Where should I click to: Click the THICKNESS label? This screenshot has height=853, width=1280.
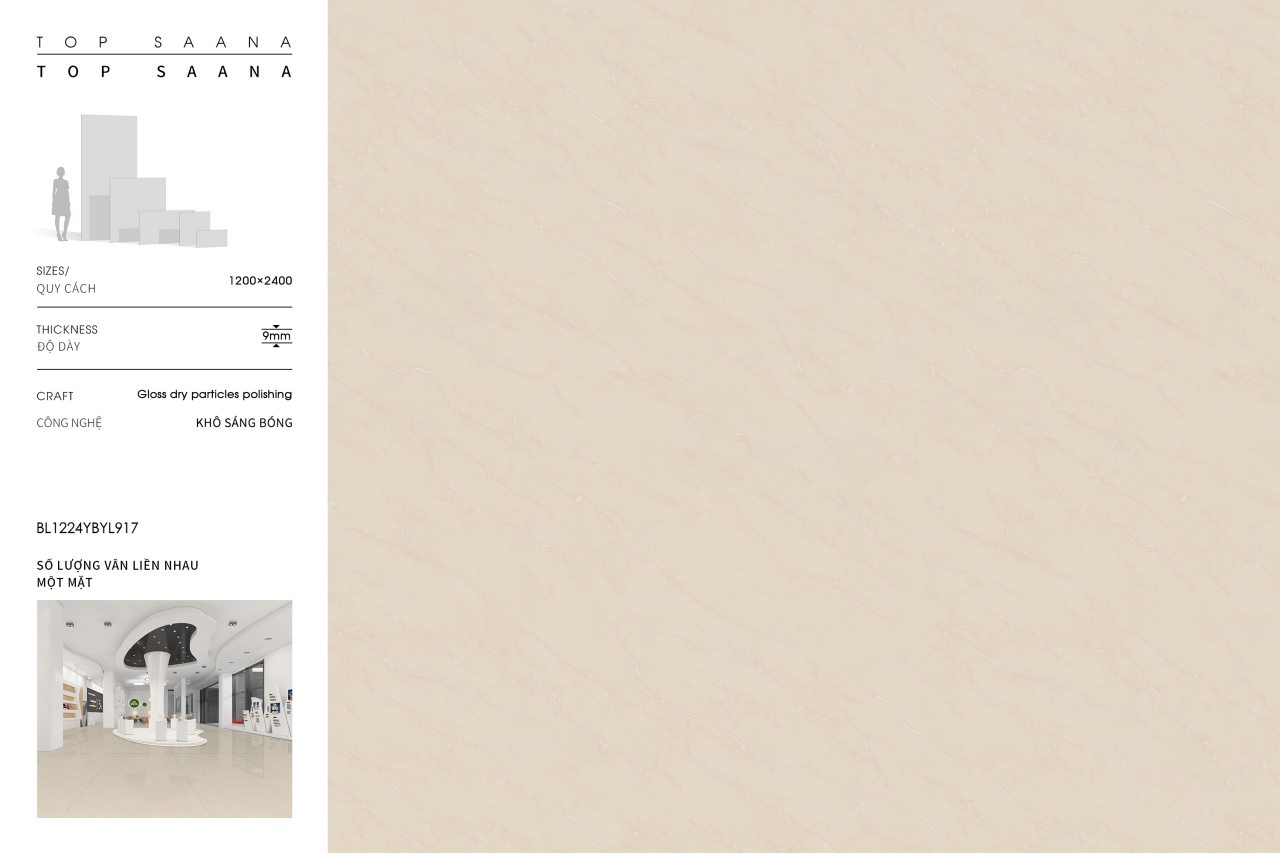(67, 330)
